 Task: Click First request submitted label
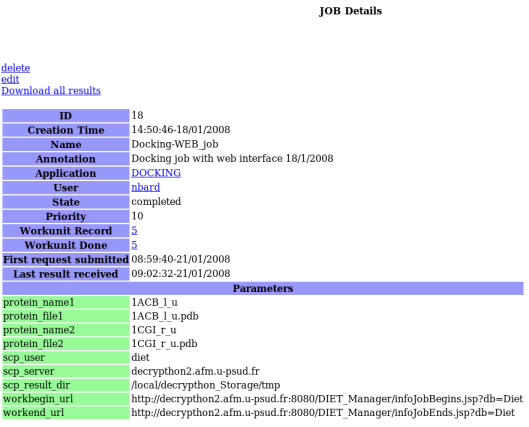coord(66,260)
